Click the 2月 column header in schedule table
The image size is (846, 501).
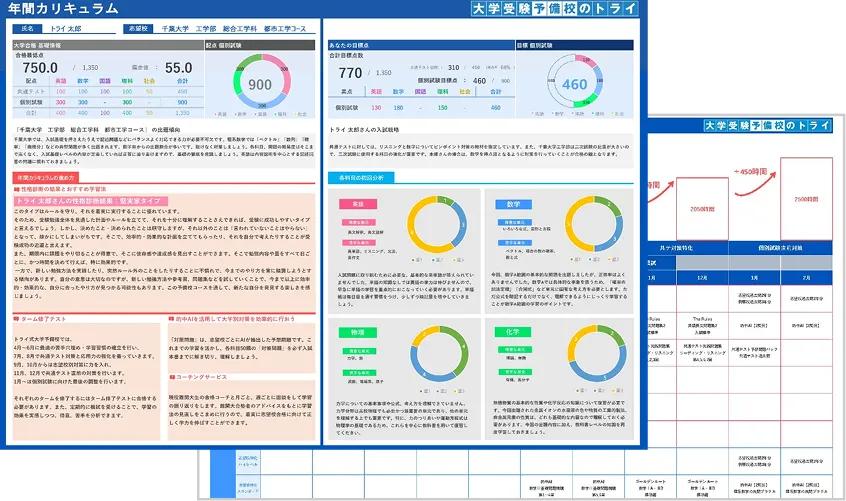tap(807, 277)
